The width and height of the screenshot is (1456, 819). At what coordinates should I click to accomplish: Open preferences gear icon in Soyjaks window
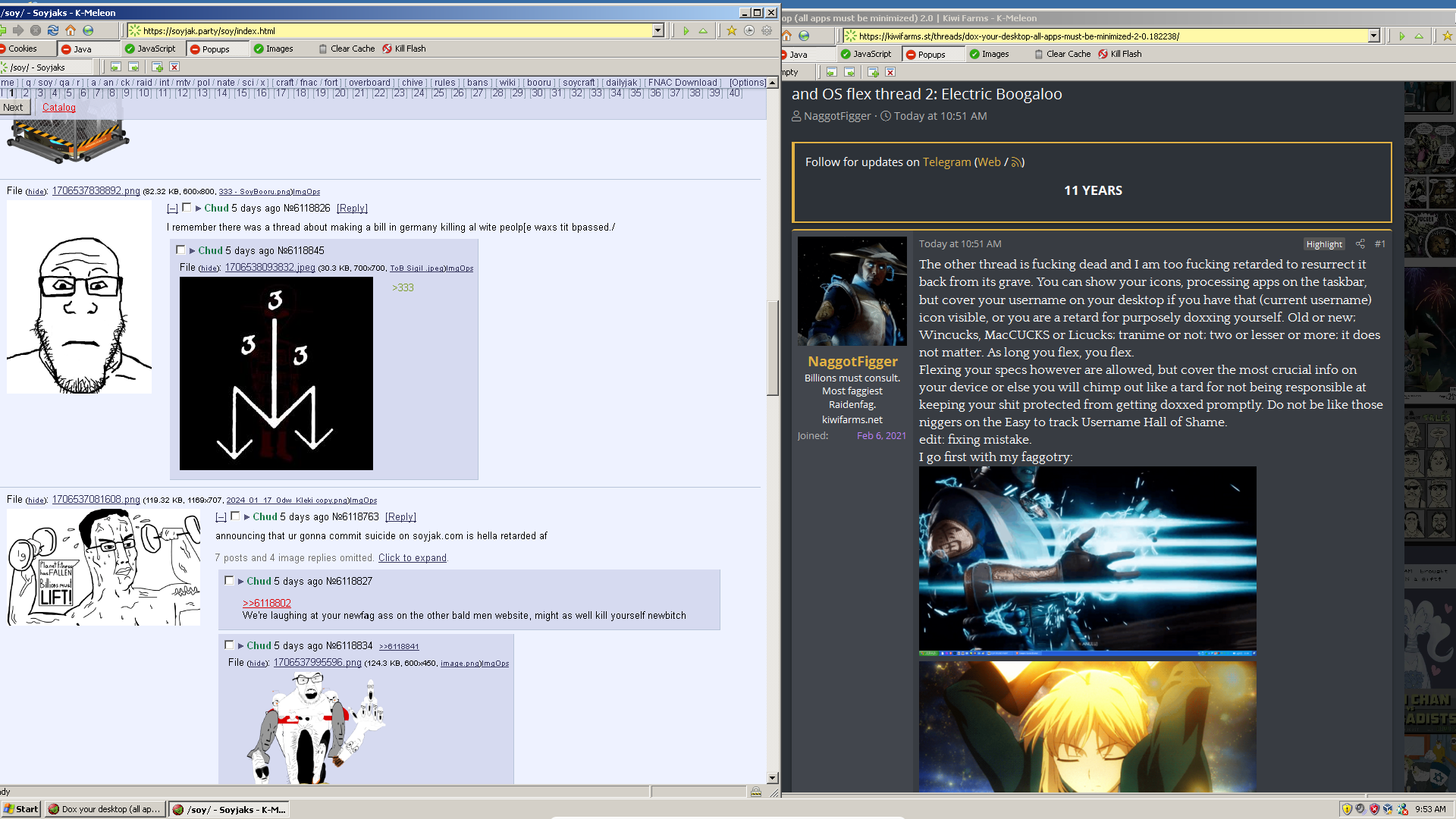coord(767,30)
